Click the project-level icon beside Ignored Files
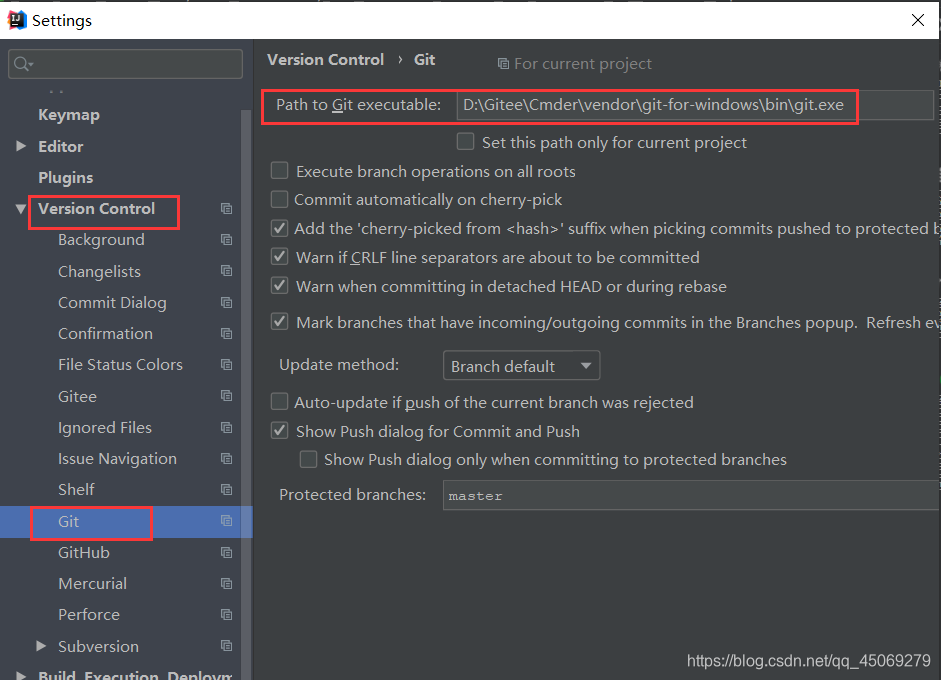941x680 pixels. click(x=226, y=428)
